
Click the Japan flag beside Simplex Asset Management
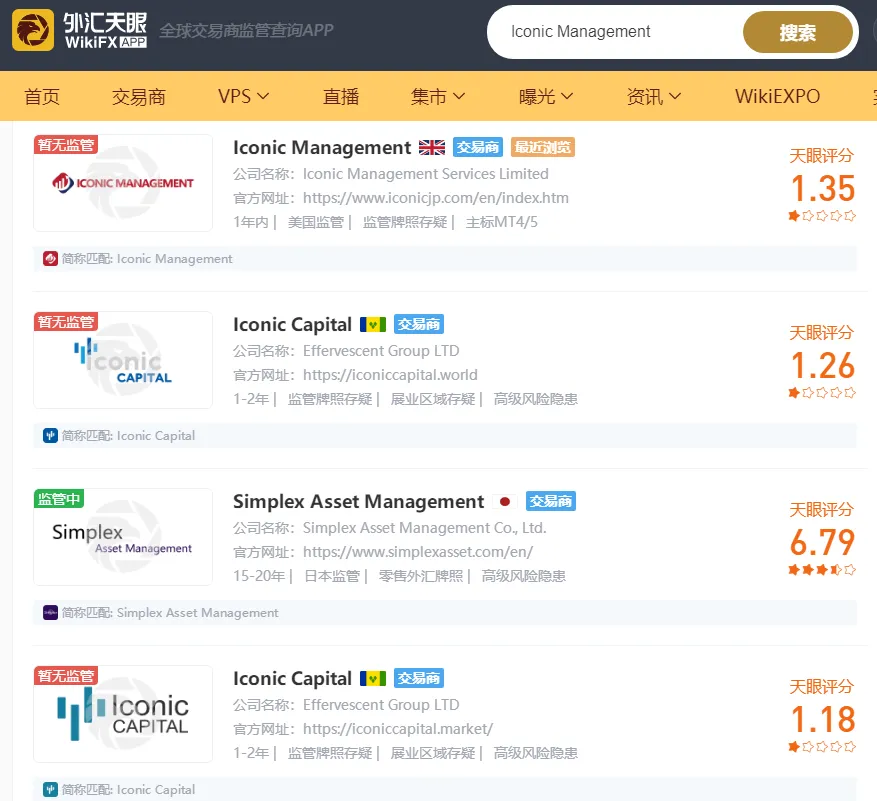point(505,502)
